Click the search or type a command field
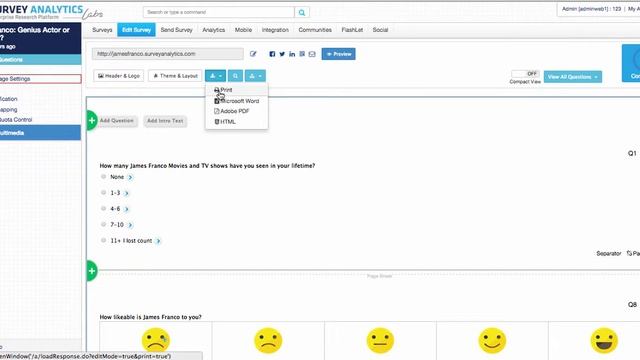This screenshot has height=360, width=640. pos(218,12)
